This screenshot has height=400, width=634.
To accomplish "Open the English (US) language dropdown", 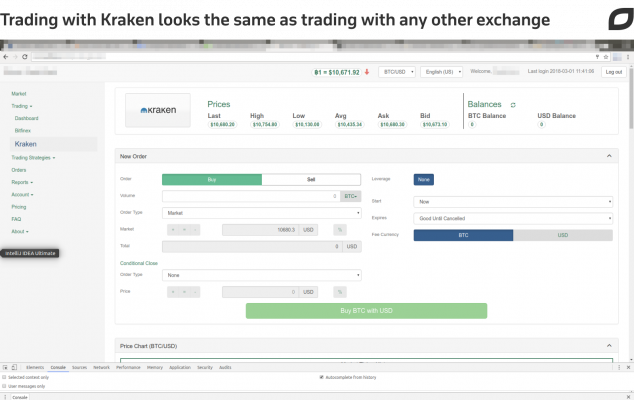I will (x=442, y=72).
